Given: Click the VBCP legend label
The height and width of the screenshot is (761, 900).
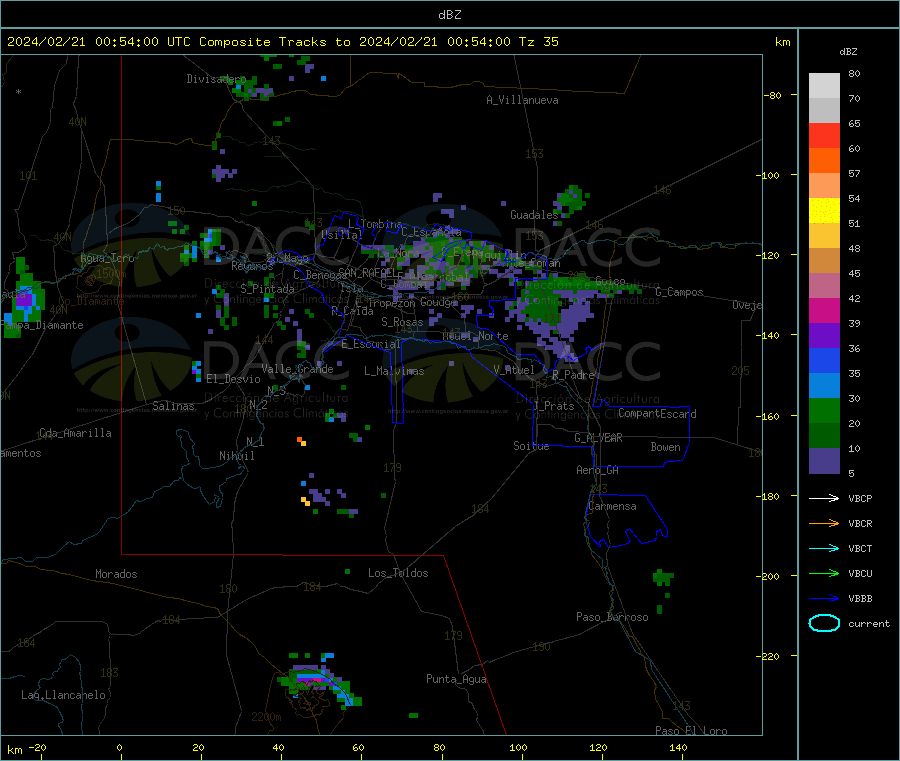Looking at the screenshot, I should coord(860,498).
